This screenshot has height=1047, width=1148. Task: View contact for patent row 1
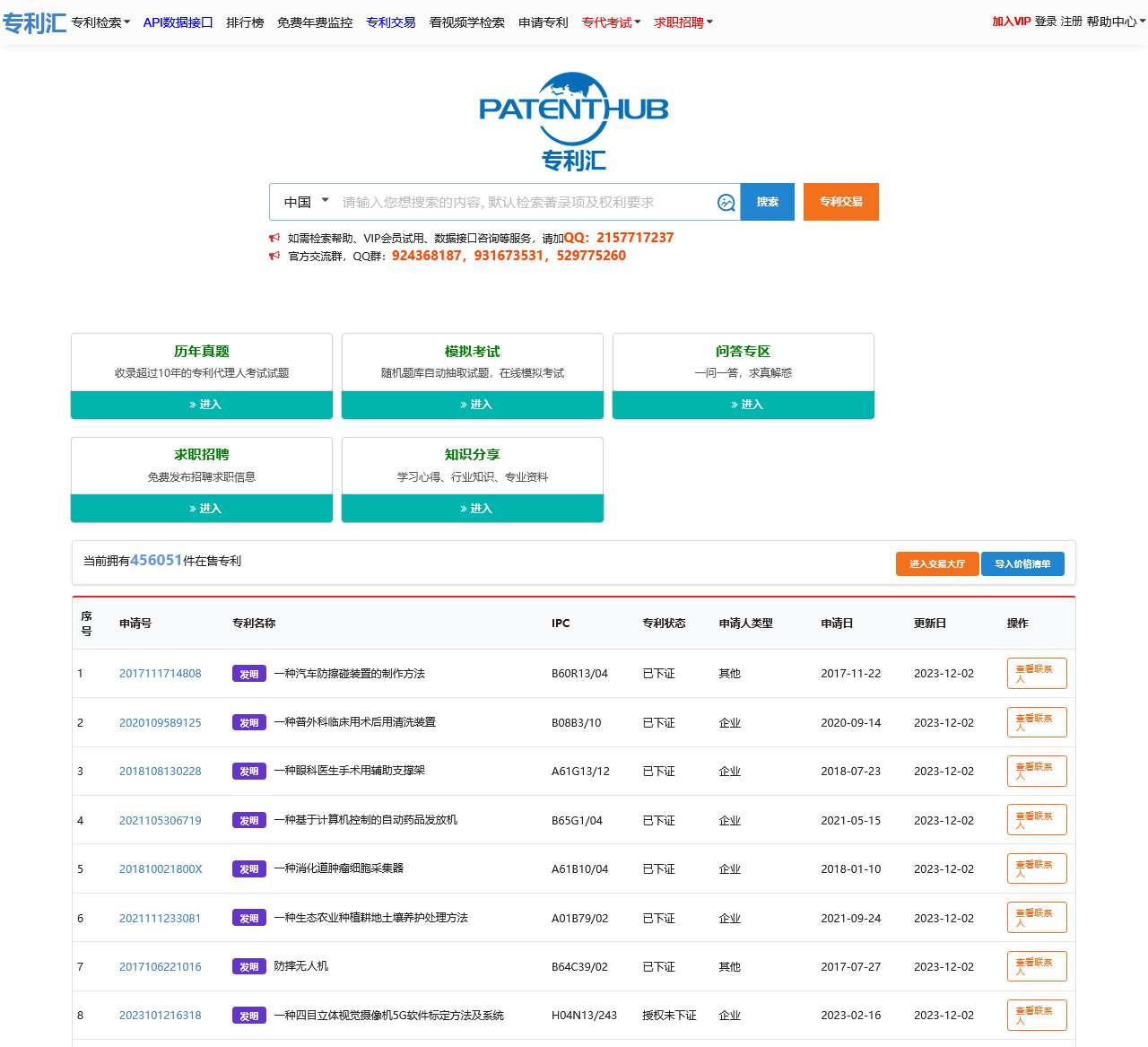pos(1037,674)
